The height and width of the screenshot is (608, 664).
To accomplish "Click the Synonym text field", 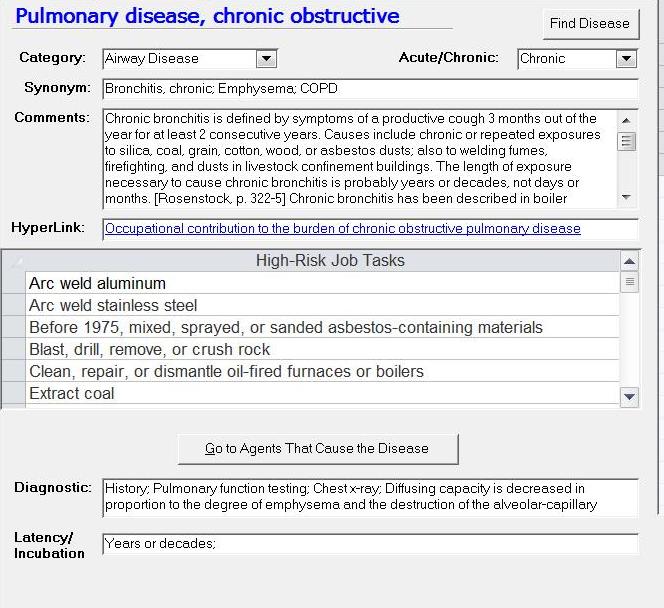I will (370, 89).
